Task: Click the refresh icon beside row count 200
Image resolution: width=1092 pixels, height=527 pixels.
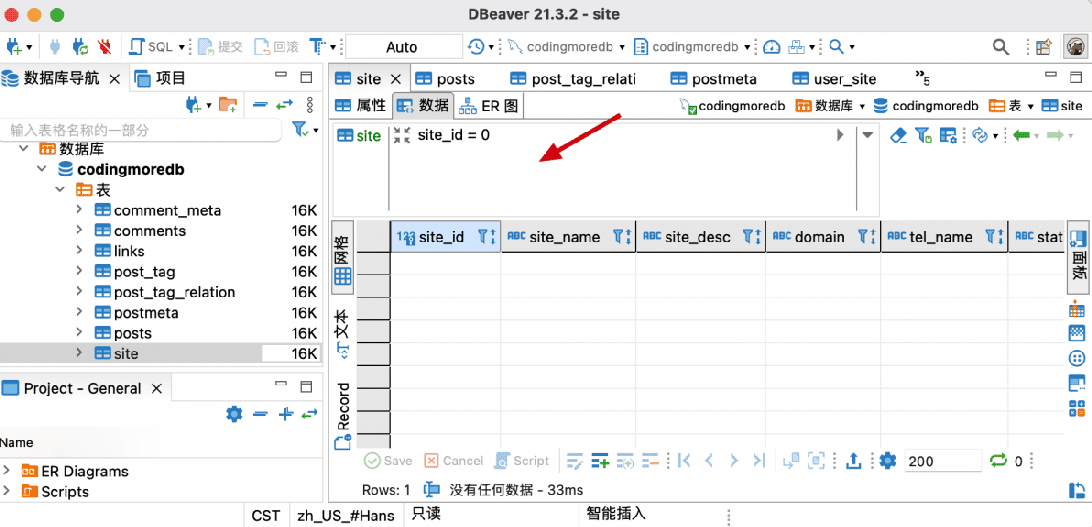Action: [x=999, y=460]
